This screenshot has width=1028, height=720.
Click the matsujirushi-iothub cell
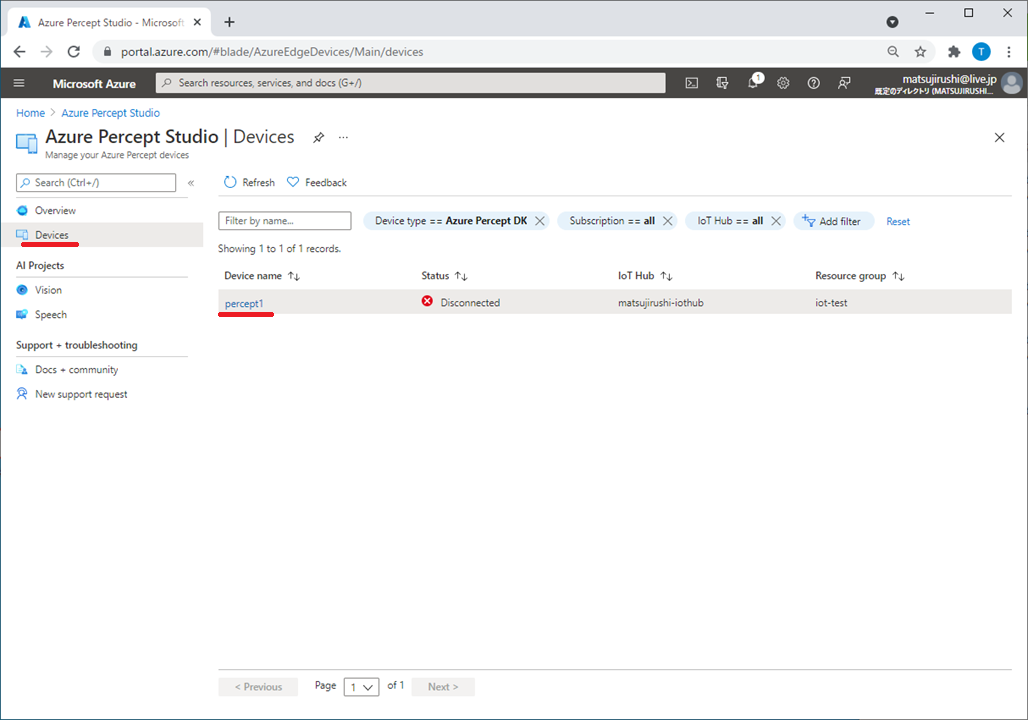(x=660, y=303)
